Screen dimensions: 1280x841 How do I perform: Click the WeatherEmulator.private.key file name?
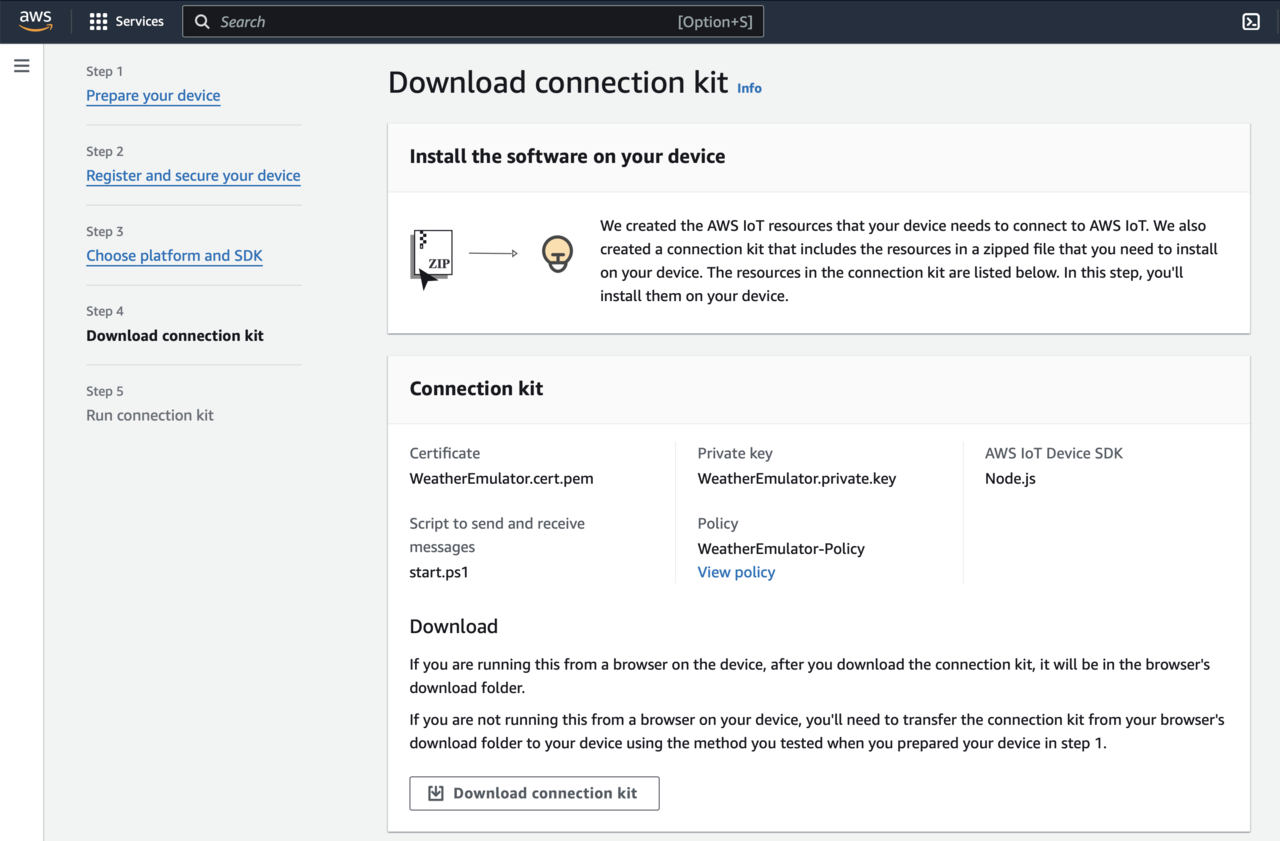pos(796,478)
